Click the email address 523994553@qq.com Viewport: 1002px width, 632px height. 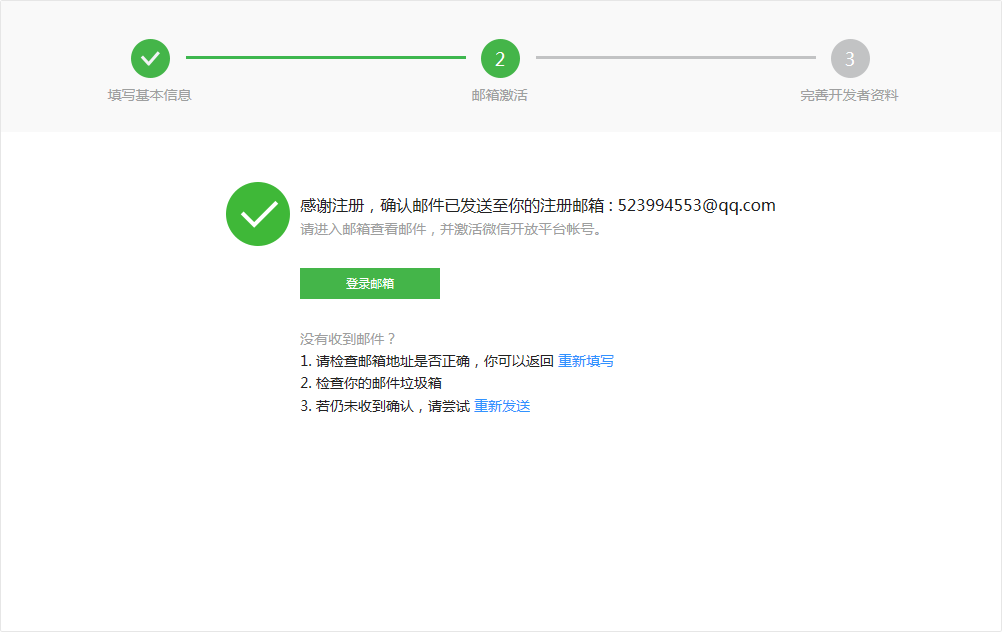click(696, 205)
